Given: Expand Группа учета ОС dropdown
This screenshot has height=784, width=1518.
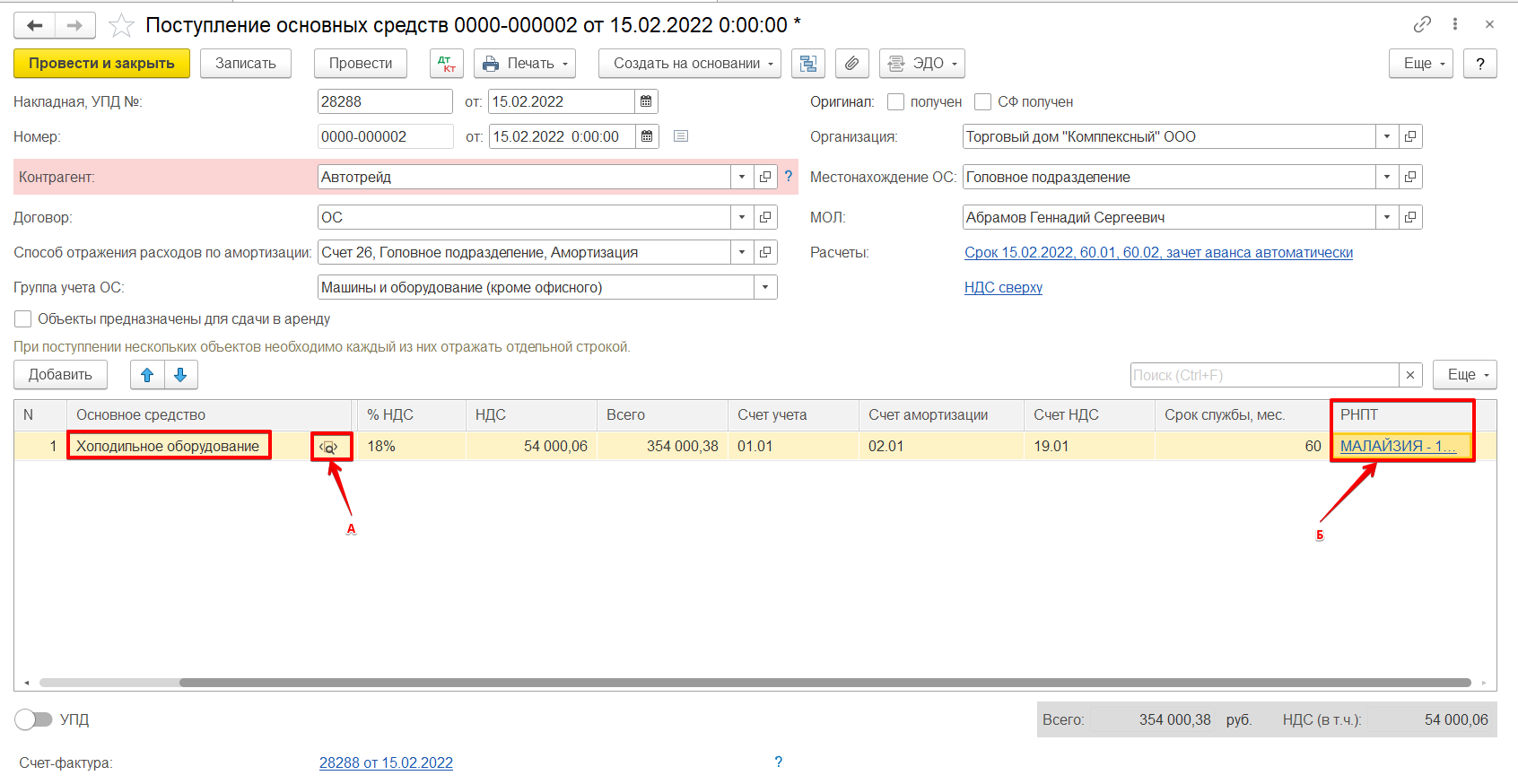Looking at the screenshot, I should pyautogui.click(x=765, y=287).
